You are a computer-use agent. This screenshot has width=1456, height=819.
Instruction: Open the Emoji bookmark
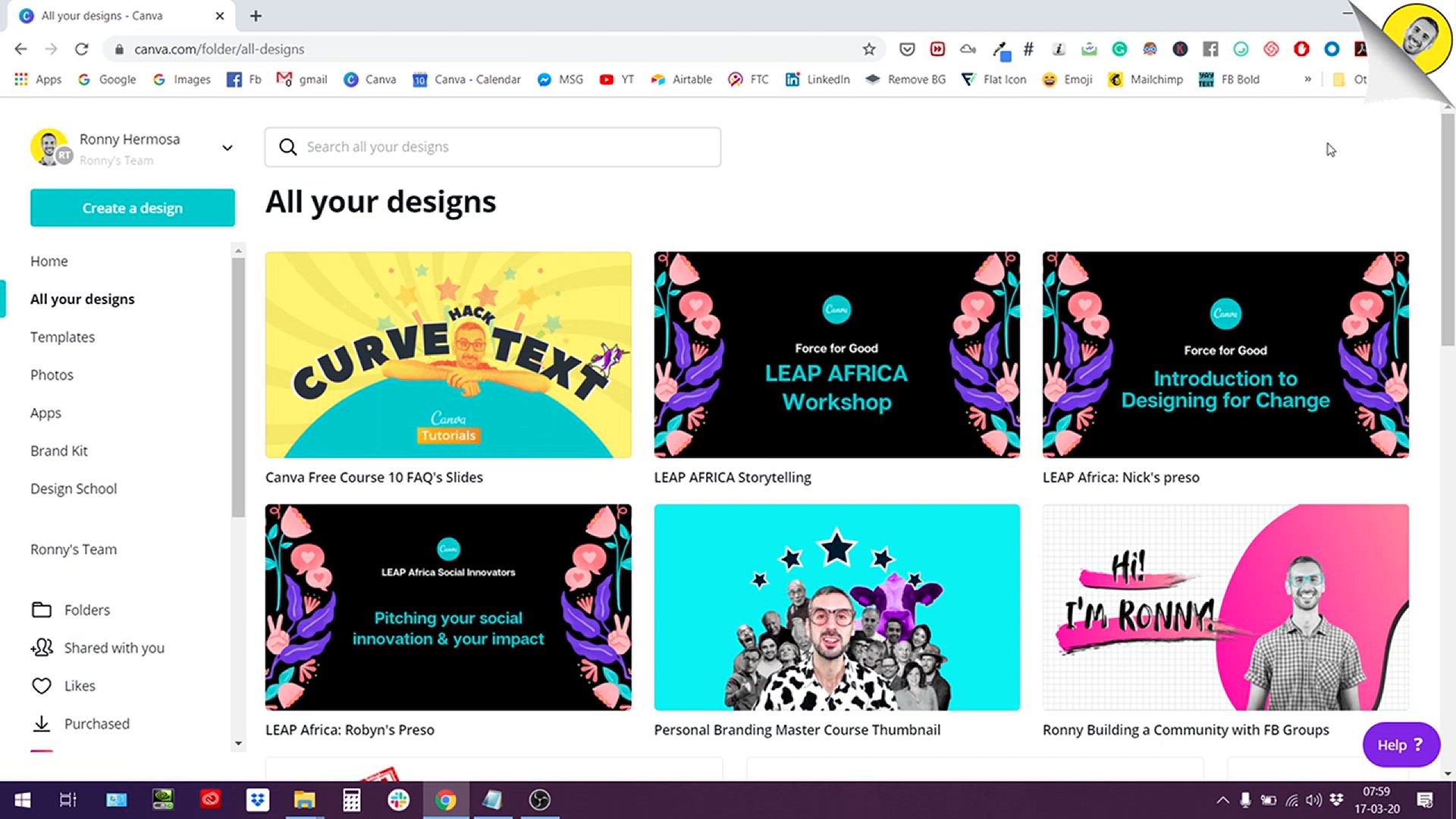pos(1067,80)
